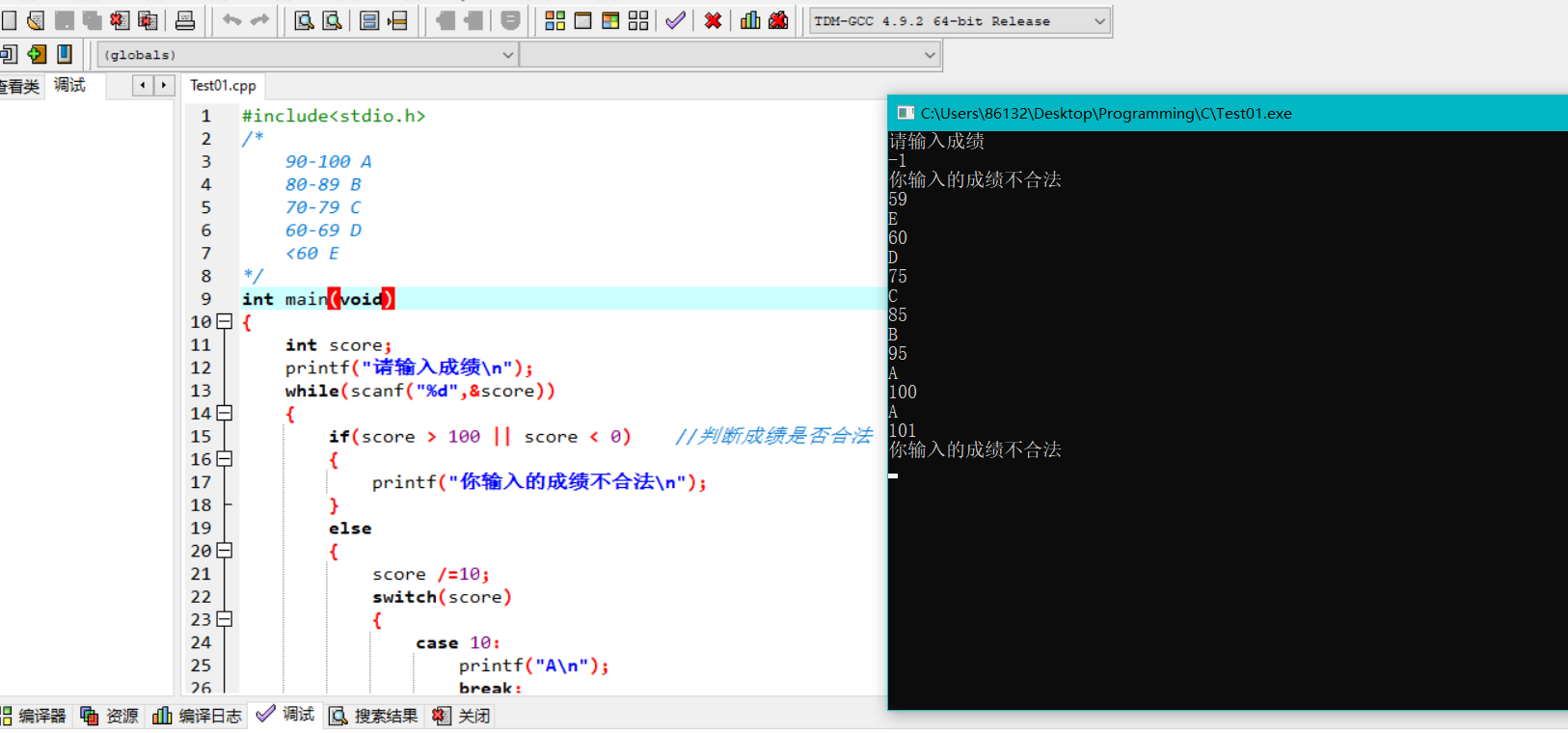Open the 编译器 tab in the bottom panel

click(35, 716)
